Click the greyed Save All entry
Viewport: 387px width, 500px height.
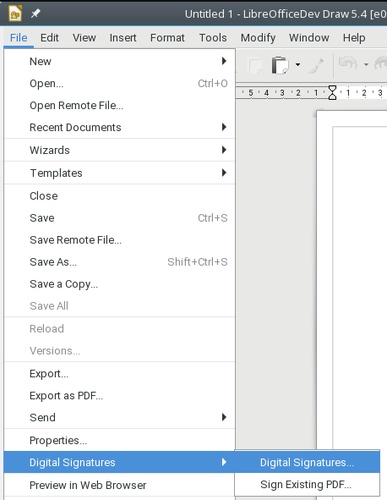(120, 306)
